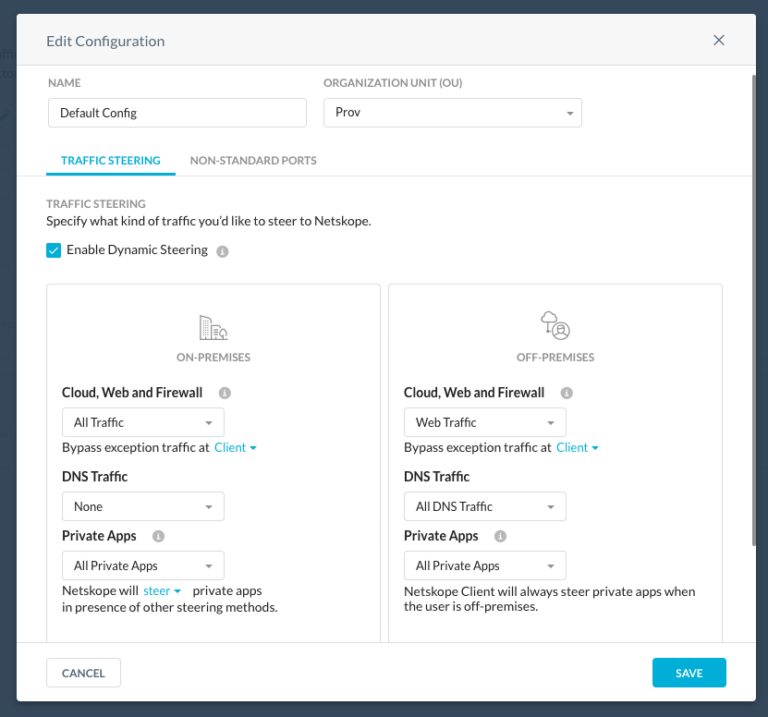
Task: Click info icon for On-Premises Private Apps
Action: 158,536
